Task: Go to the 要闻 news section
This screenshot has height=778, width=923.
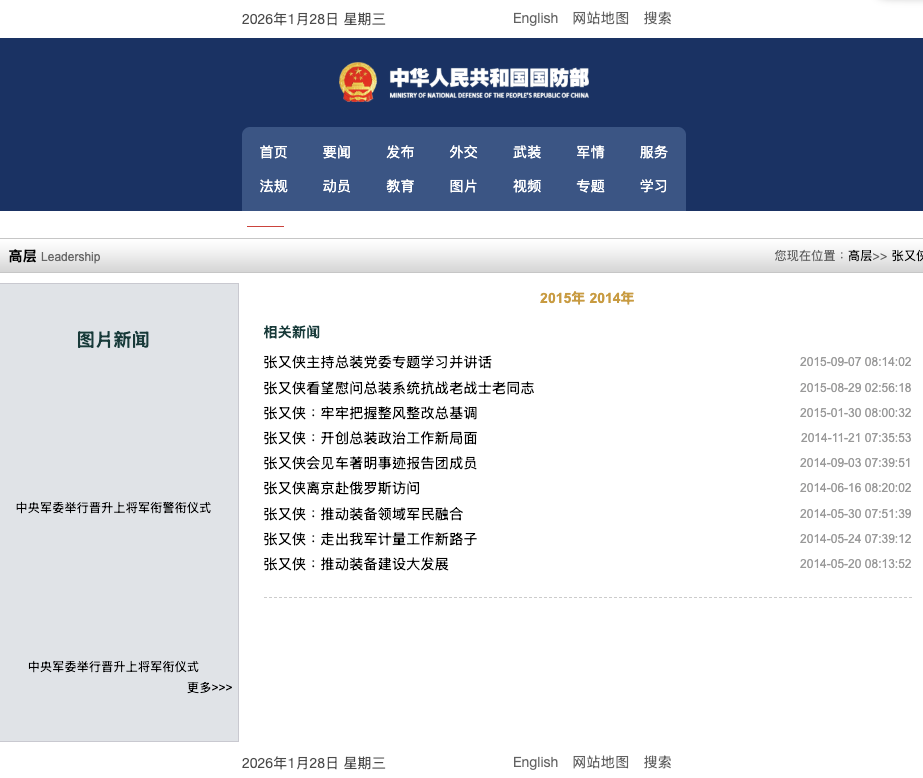Action: (x=337, y=152)
